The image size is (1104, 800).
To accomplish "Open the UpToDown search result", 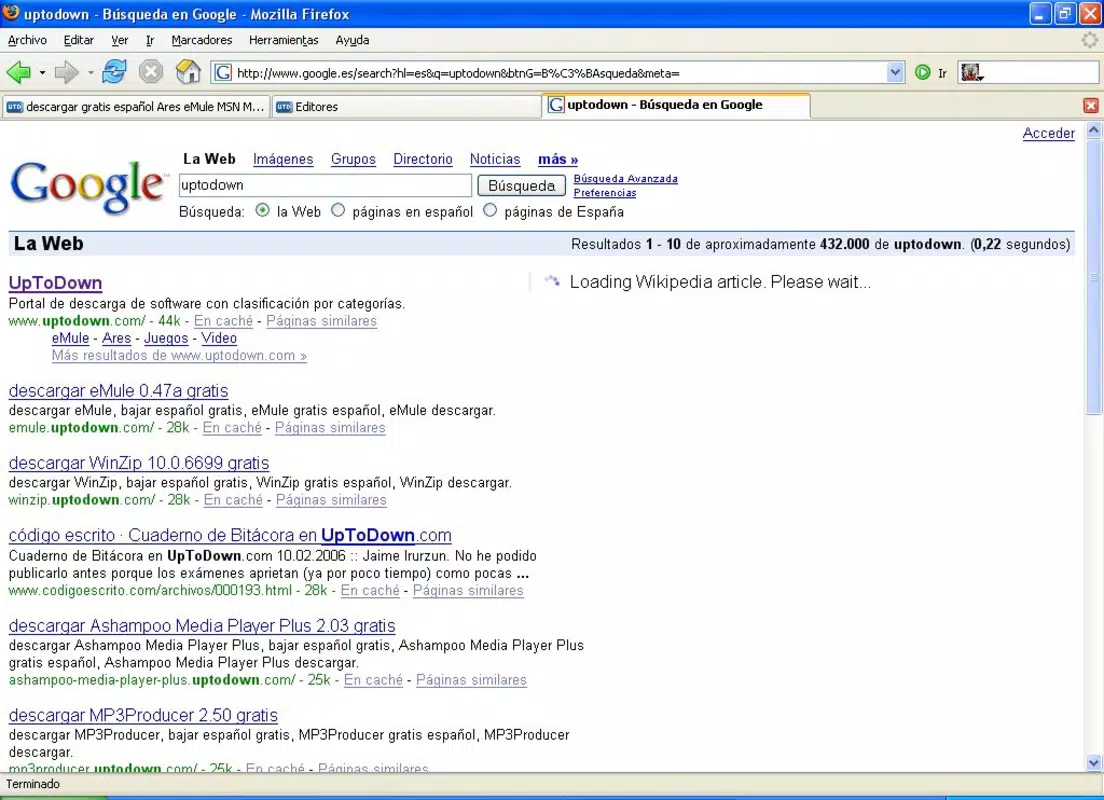I will click(55, 282).
